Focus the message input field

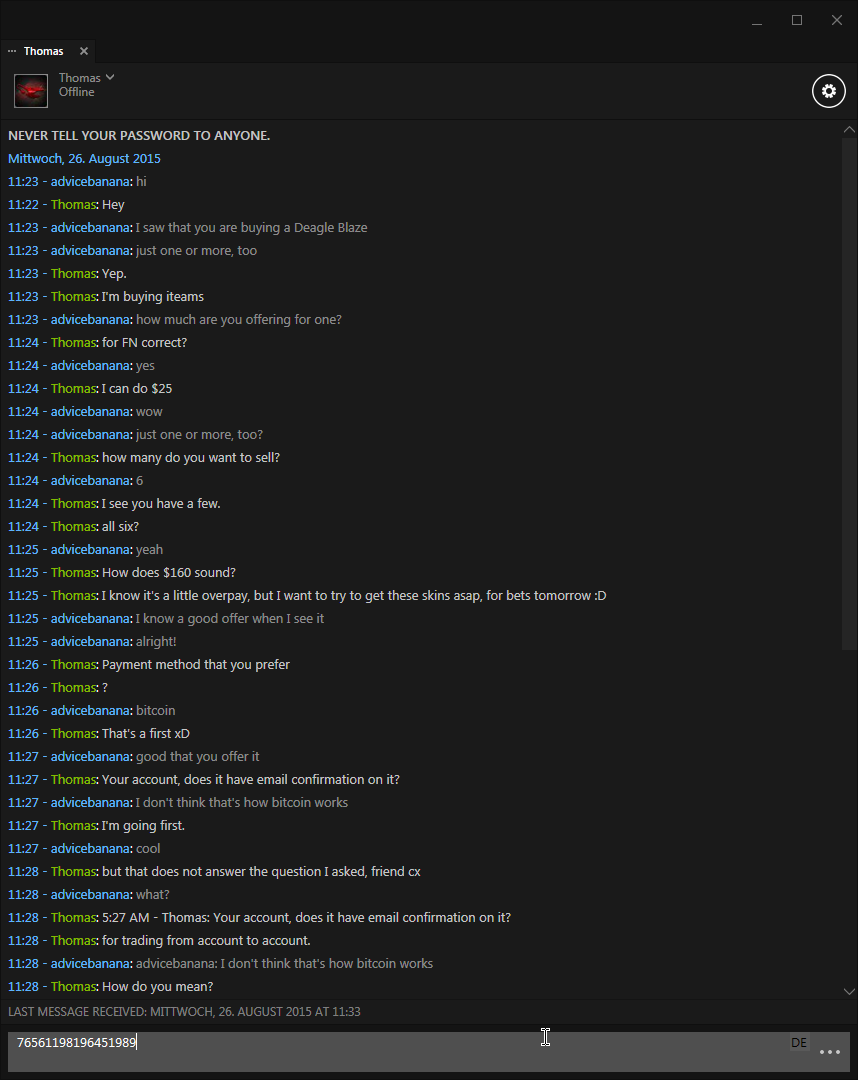pyautogui.click(x=399, y=1051)
